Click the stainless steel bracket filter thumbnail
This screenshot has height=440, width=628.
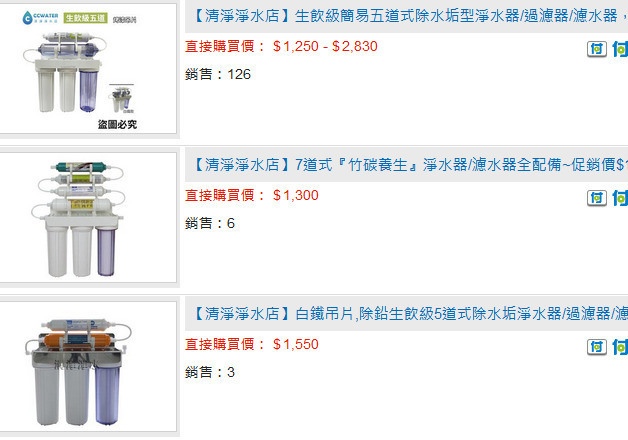point(88,366)
